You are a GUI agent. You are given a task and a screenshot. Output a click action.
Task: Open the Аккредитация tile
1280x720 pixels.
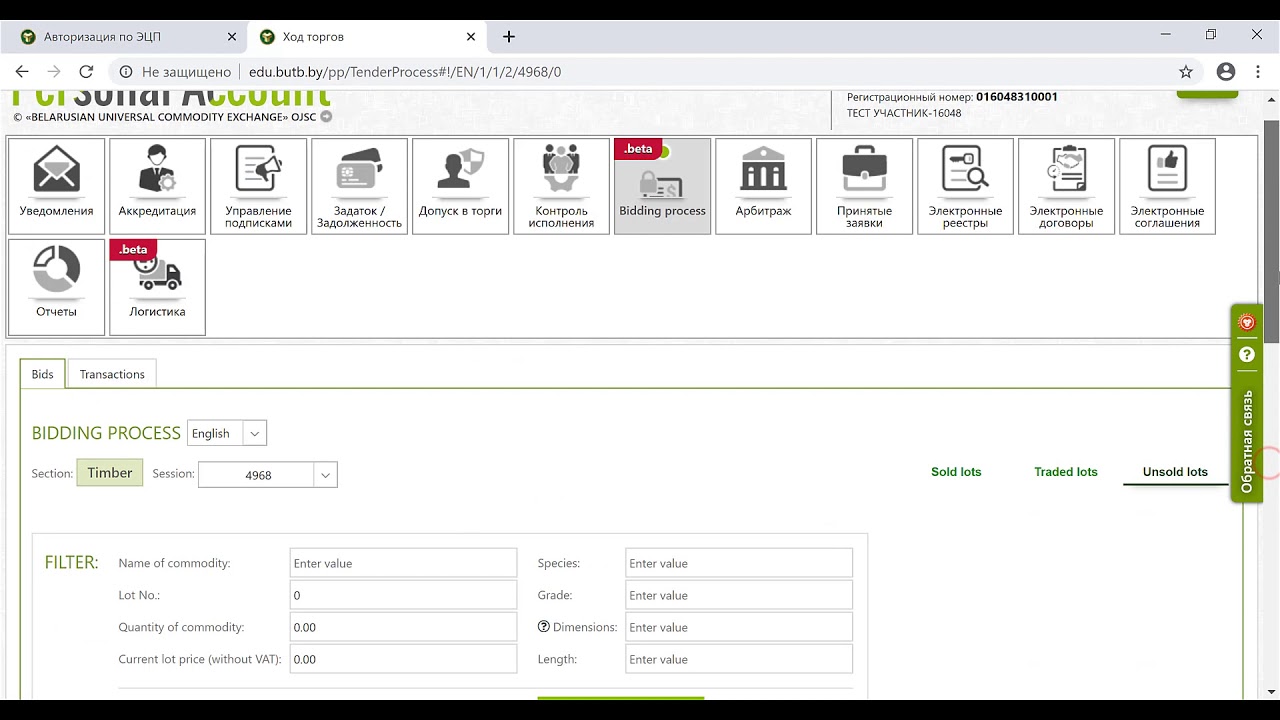(157, 186)
